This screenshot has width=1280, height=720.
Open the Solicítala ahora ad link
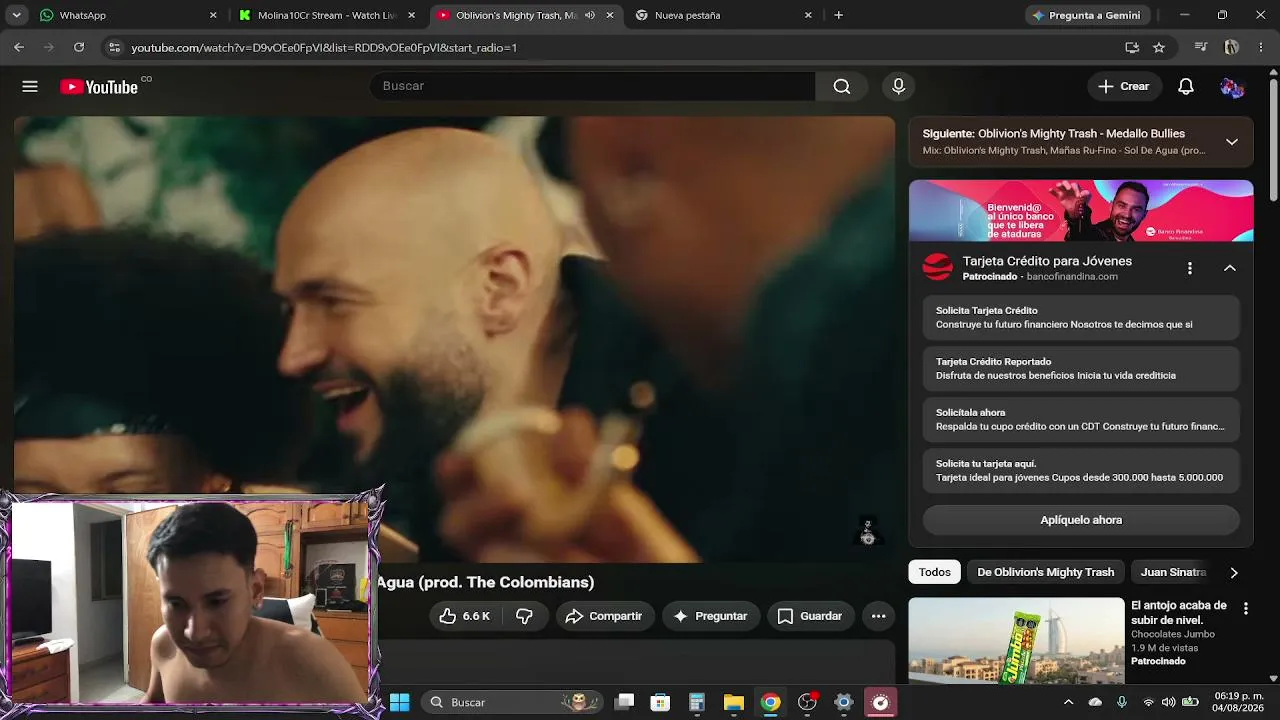(1081, 420)
